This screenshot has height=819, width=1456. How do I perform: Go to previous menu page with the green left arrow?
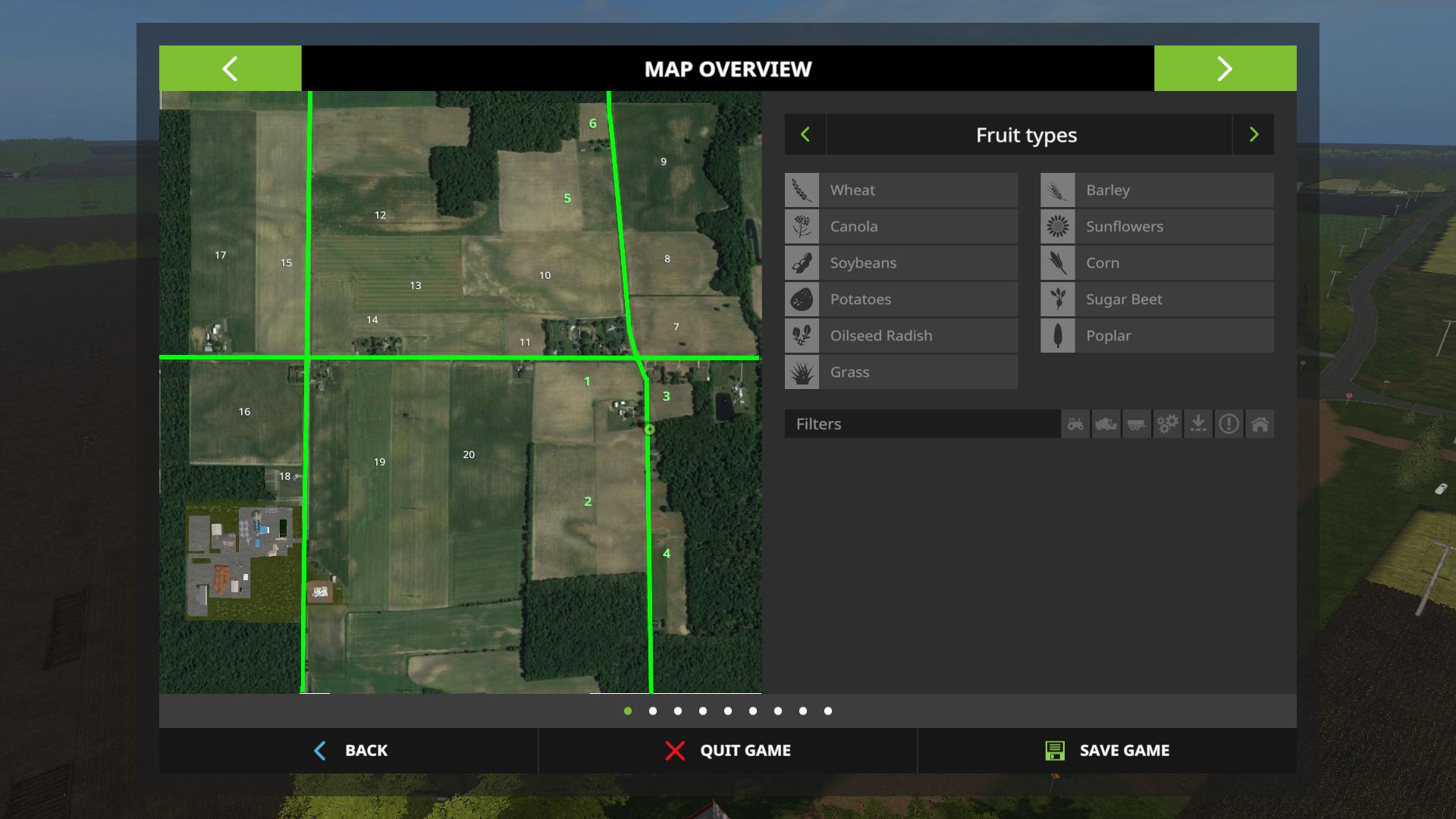[x=230, y=69]
